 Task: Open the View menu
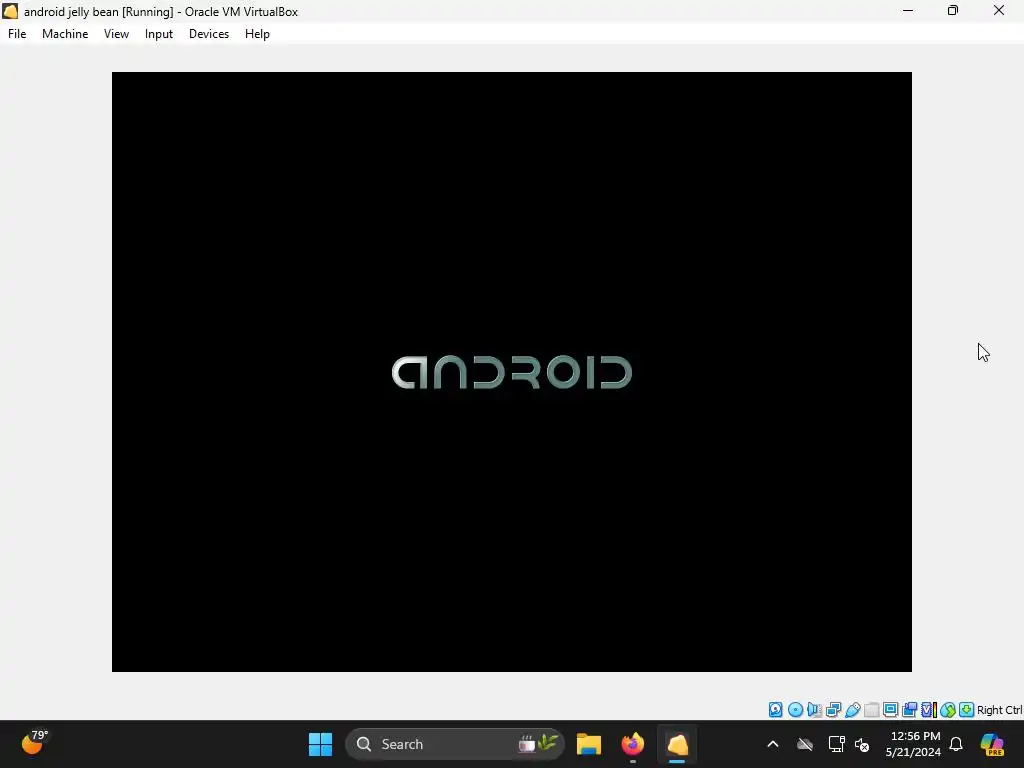coord(116,34)
